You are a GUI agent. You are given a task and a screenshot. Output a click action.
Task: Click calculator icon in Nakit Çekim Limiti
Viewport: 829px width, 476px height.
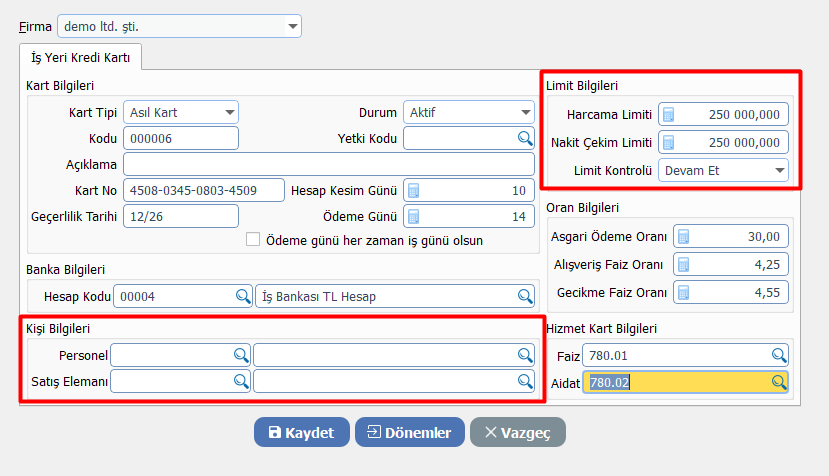[x=670, y=143]
